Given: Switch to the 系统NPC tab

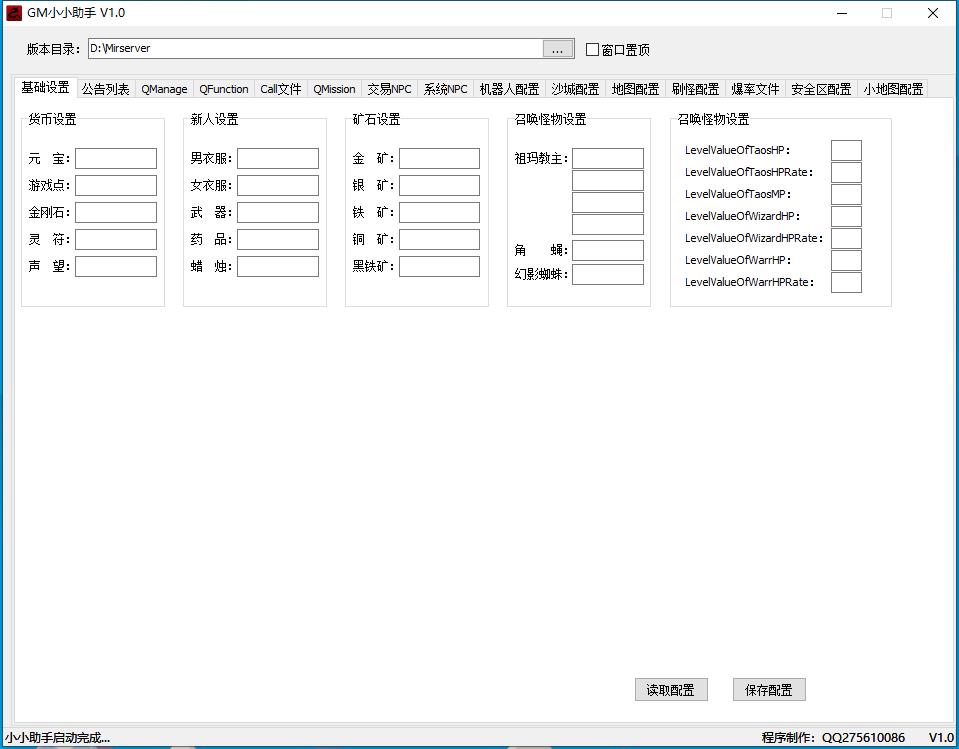Looking at the screenshot, I should [x=388, y=88].
